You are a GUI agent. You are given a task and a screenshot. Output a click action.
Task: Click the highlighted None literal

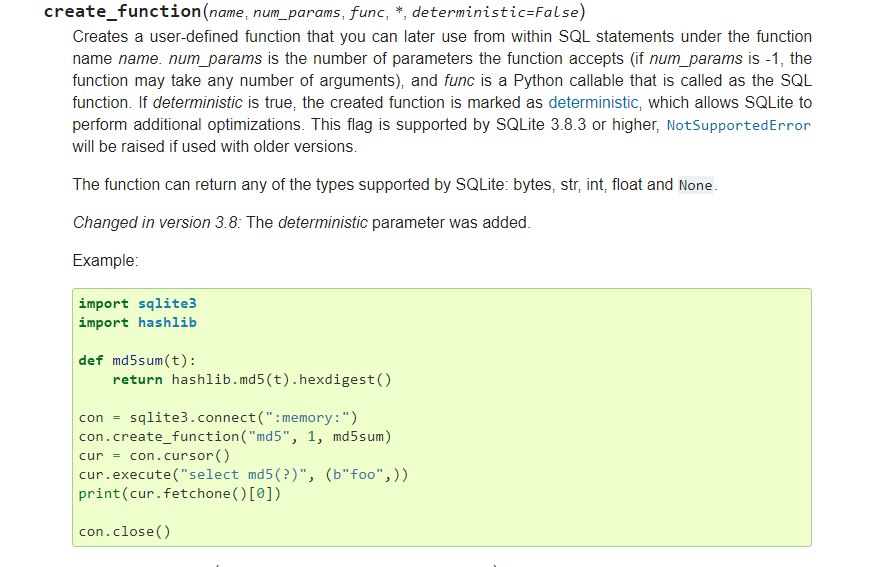[695, 185]
